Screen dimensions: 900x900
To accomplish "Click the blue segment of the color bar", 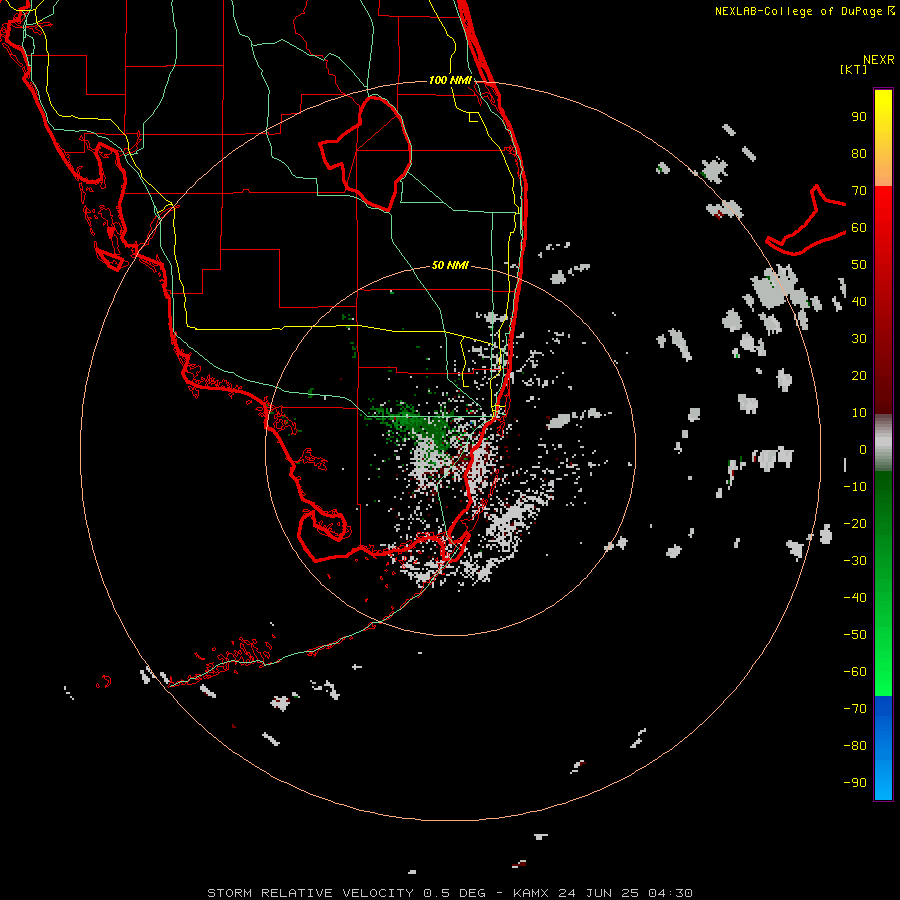I will pyautogui.click(x=883, y=748).
